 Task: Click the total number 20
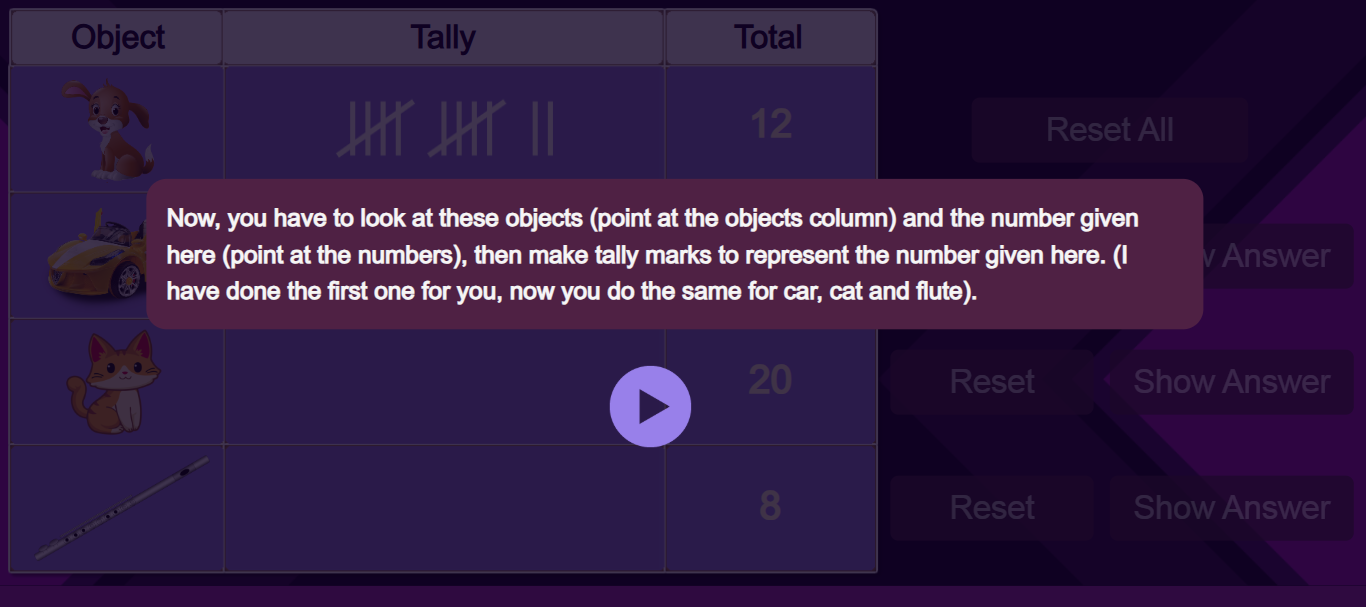[x=770, y=381]
